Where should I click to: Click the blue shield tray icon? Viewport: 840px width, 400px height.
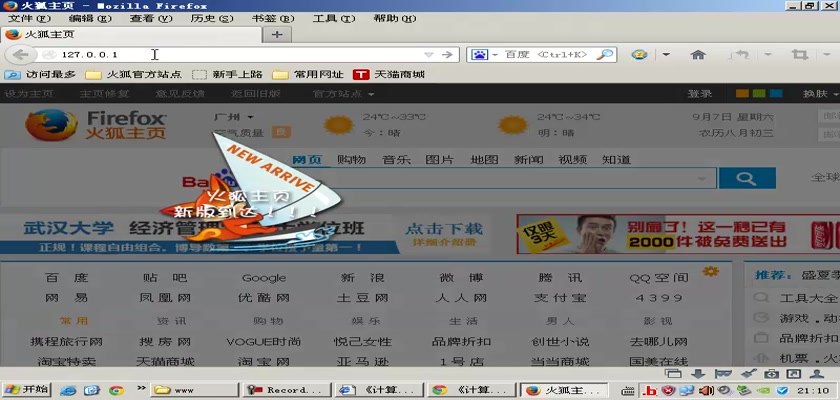782,390
